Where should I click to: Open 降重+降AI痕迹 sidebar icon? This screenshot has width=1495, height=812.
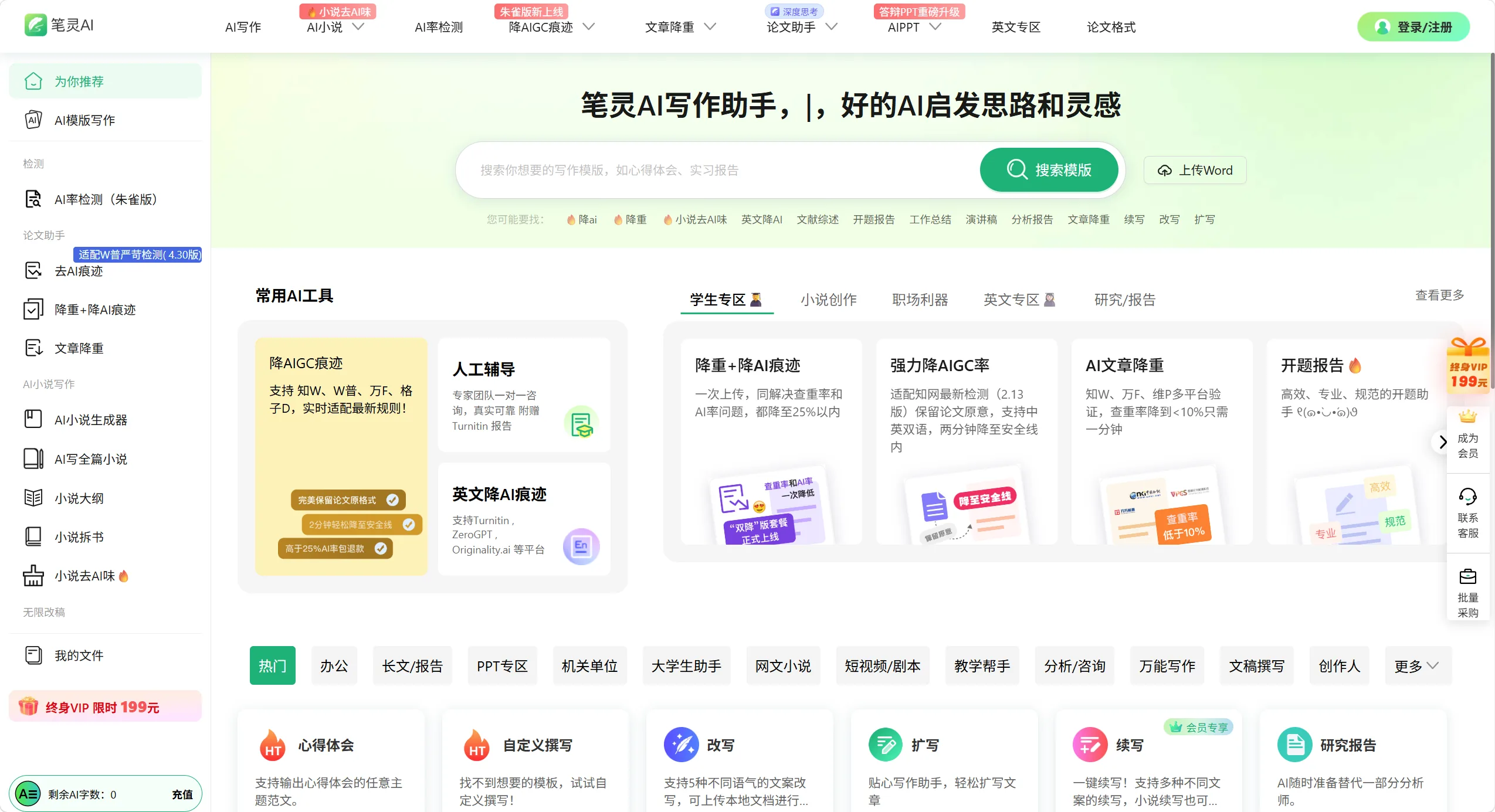(33, 309)
